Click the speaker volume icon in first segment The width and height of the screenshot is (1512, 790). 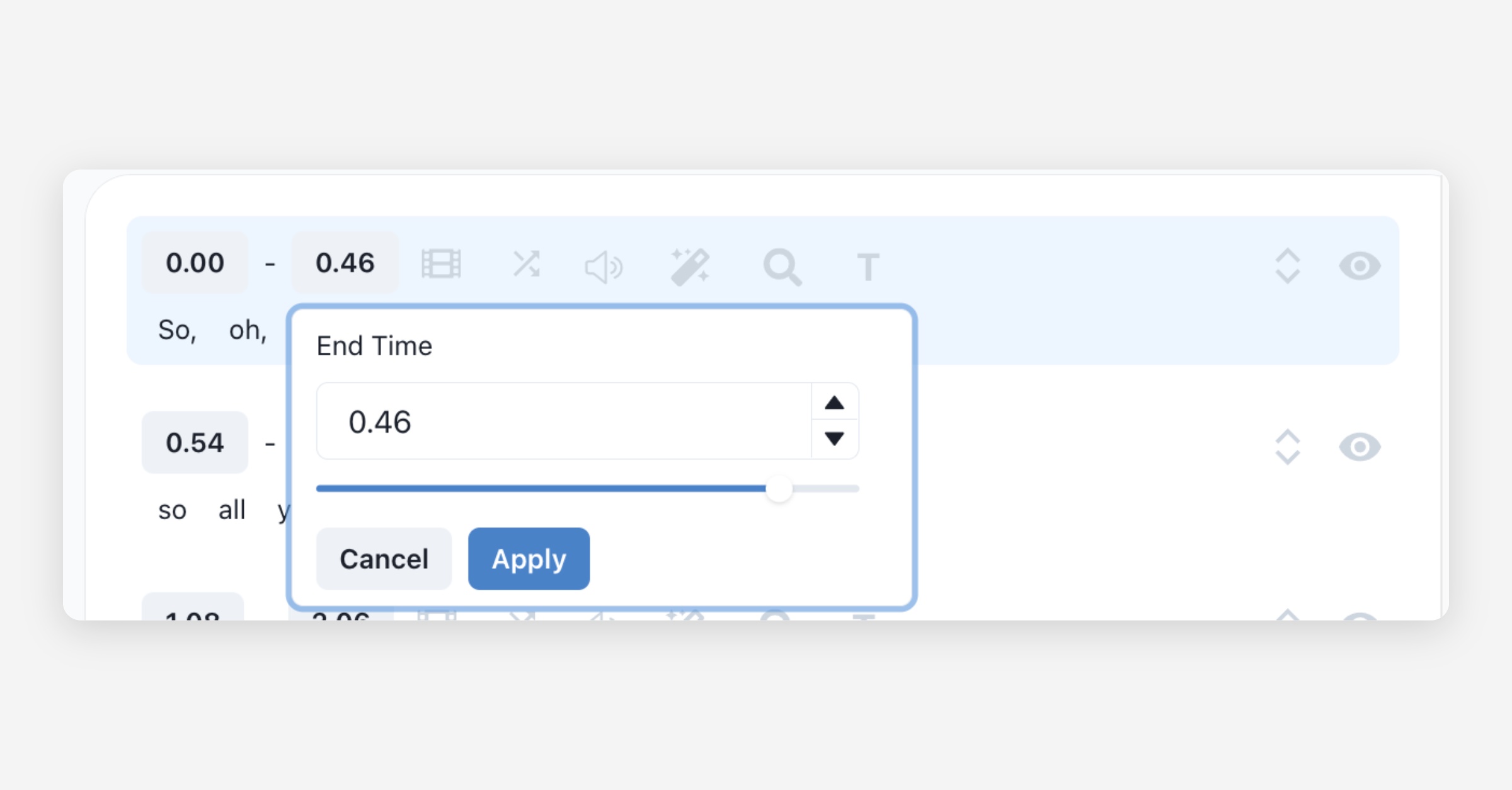coord(604,266)
